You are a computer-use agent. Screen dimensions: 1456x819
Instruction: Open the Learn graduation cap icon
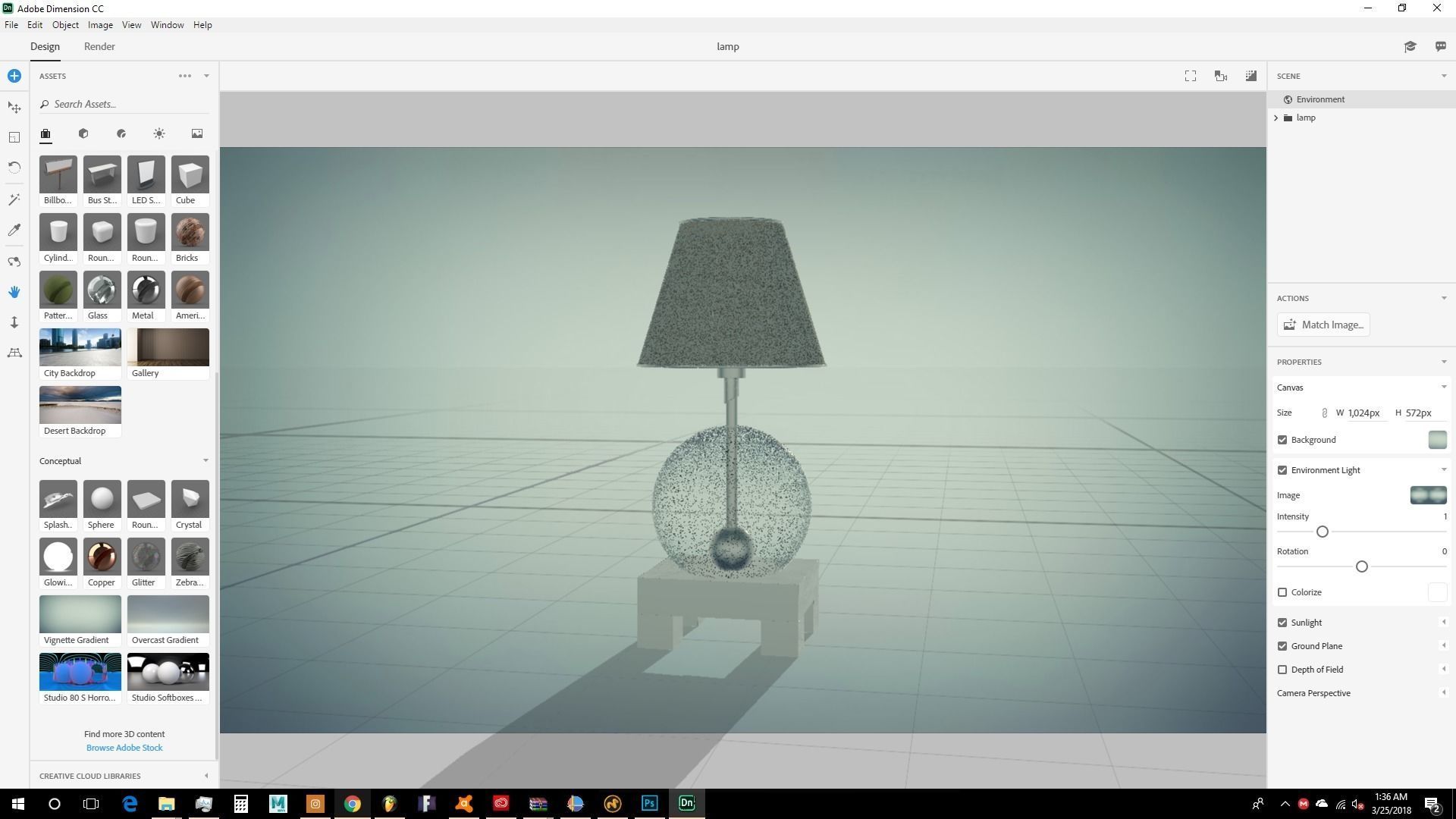(1410, 46)
